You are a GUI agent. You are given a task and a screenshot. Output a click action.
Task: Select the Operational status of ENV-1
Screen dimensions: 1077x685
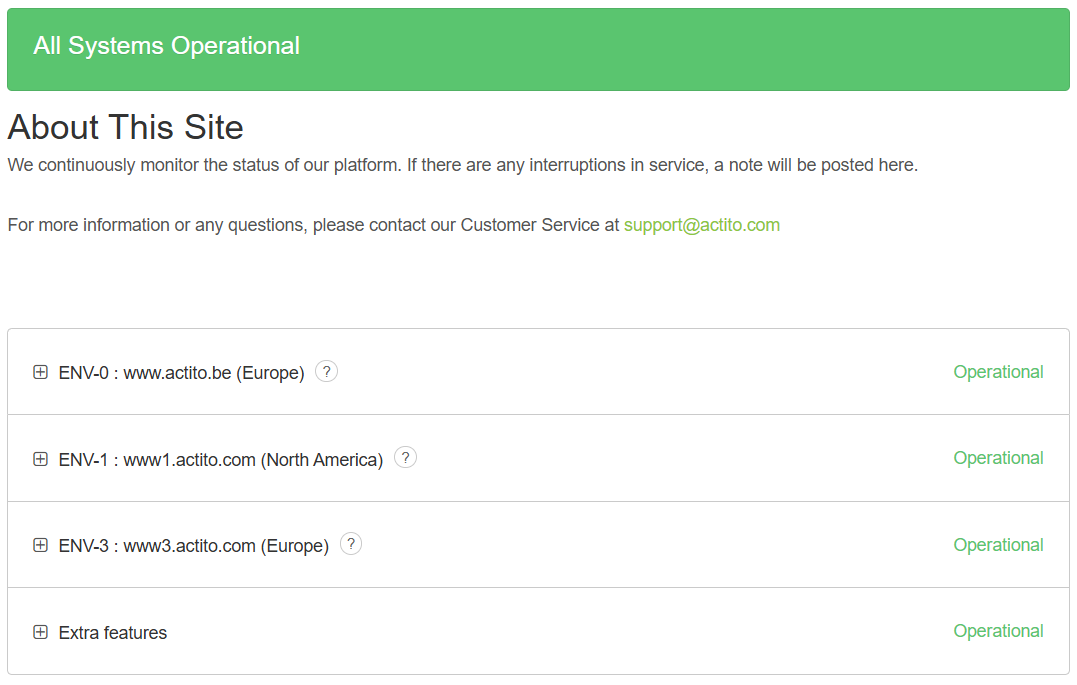point(998,457)
